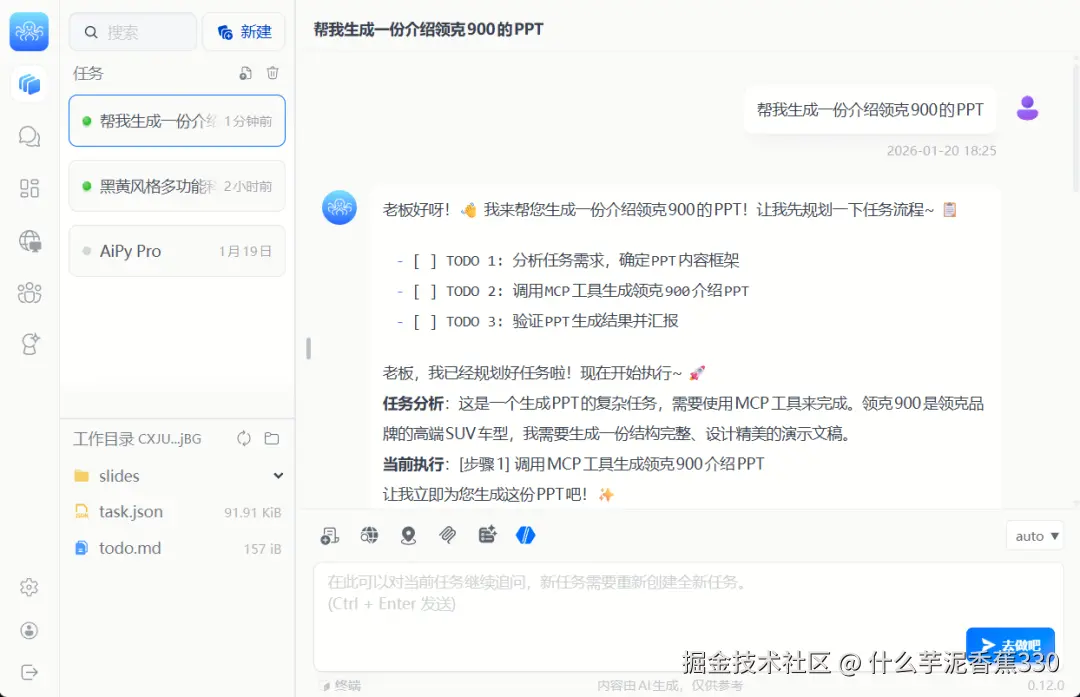Open the globe-with-monitor sidebar icon

(x=29, y=240)
